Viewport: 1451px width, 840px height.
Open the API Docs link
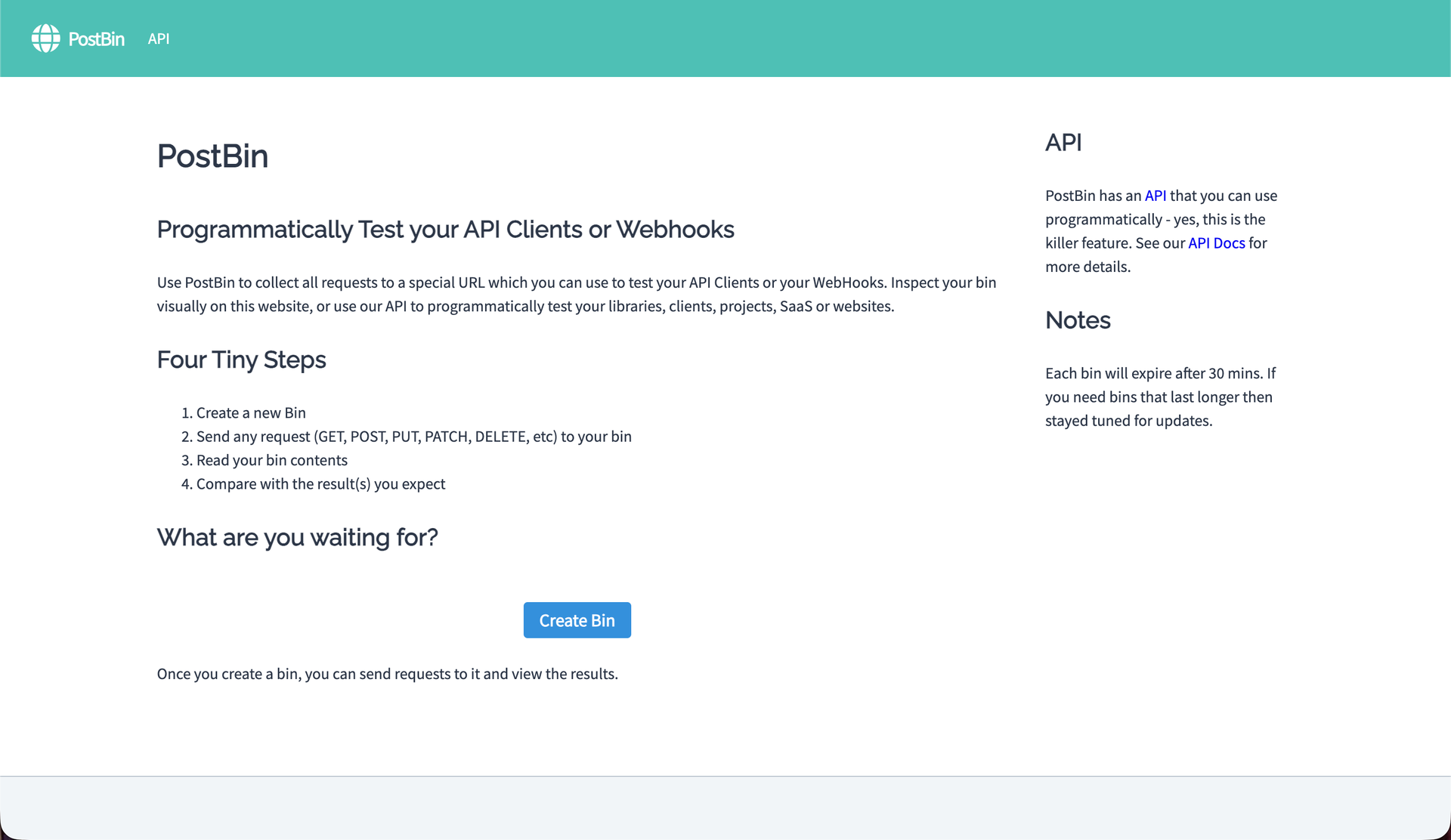1216,243
